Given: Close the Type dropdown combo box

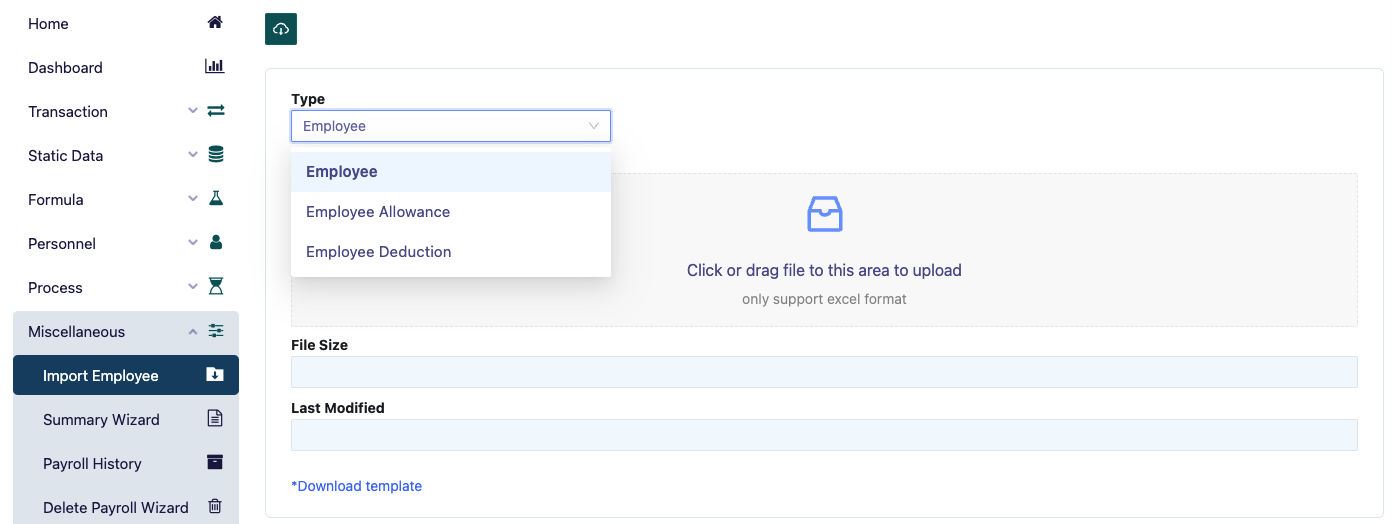Looking at the screenshot, I should 450,126.
